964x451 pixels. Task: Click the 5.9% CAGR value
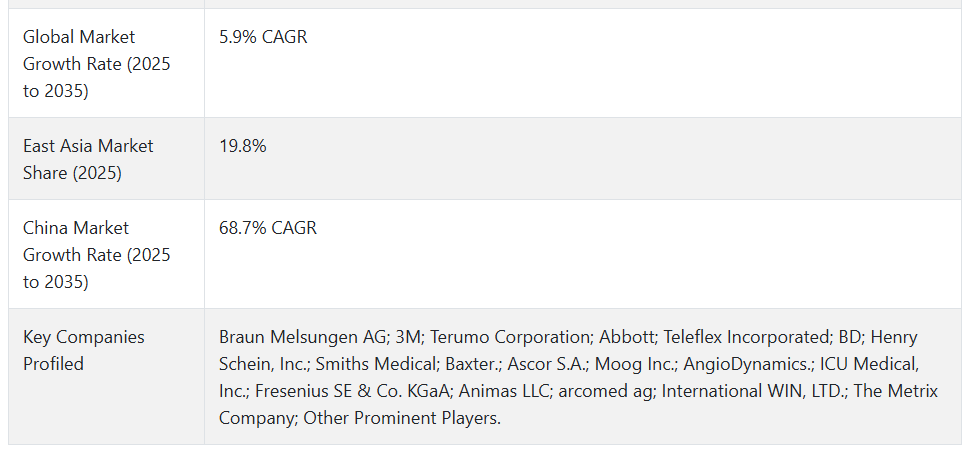pyautogui.click(x=263, y=37)
